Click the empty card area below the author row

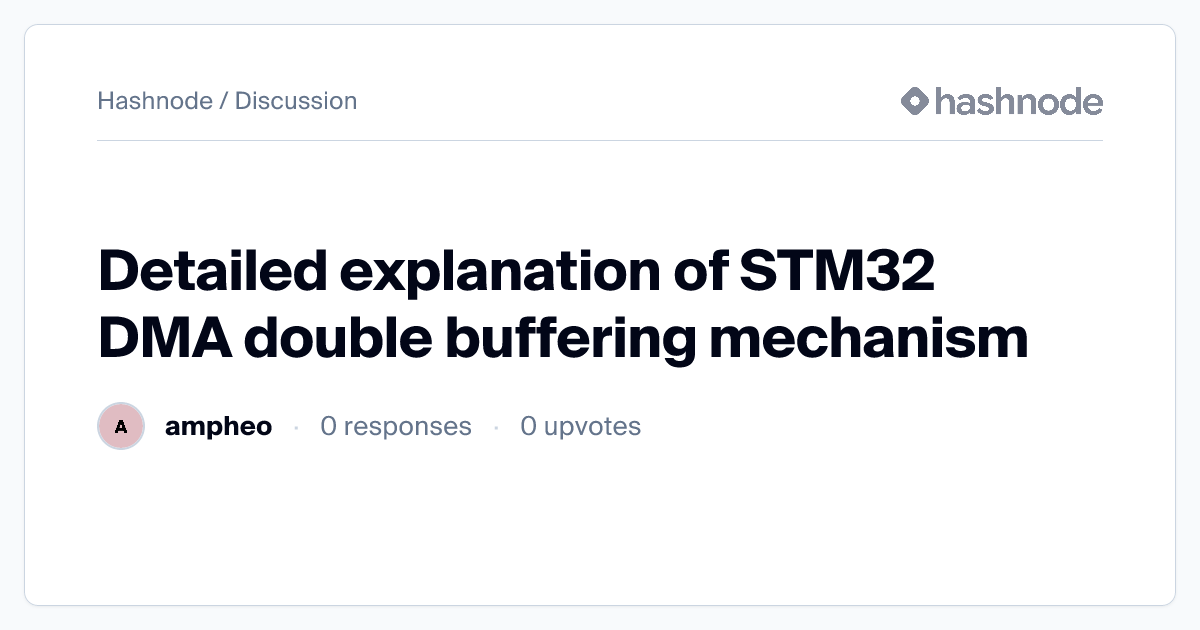click(600, 530)
